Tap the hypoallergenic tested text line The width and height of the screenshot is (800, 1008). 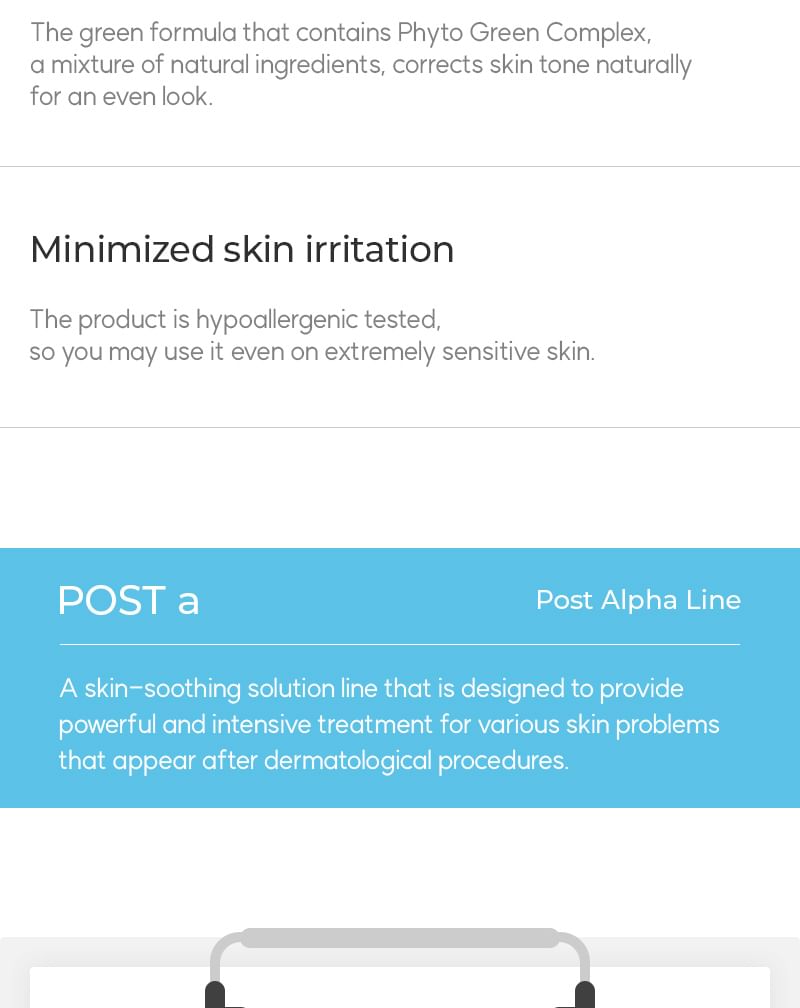(x=235, y=320)
